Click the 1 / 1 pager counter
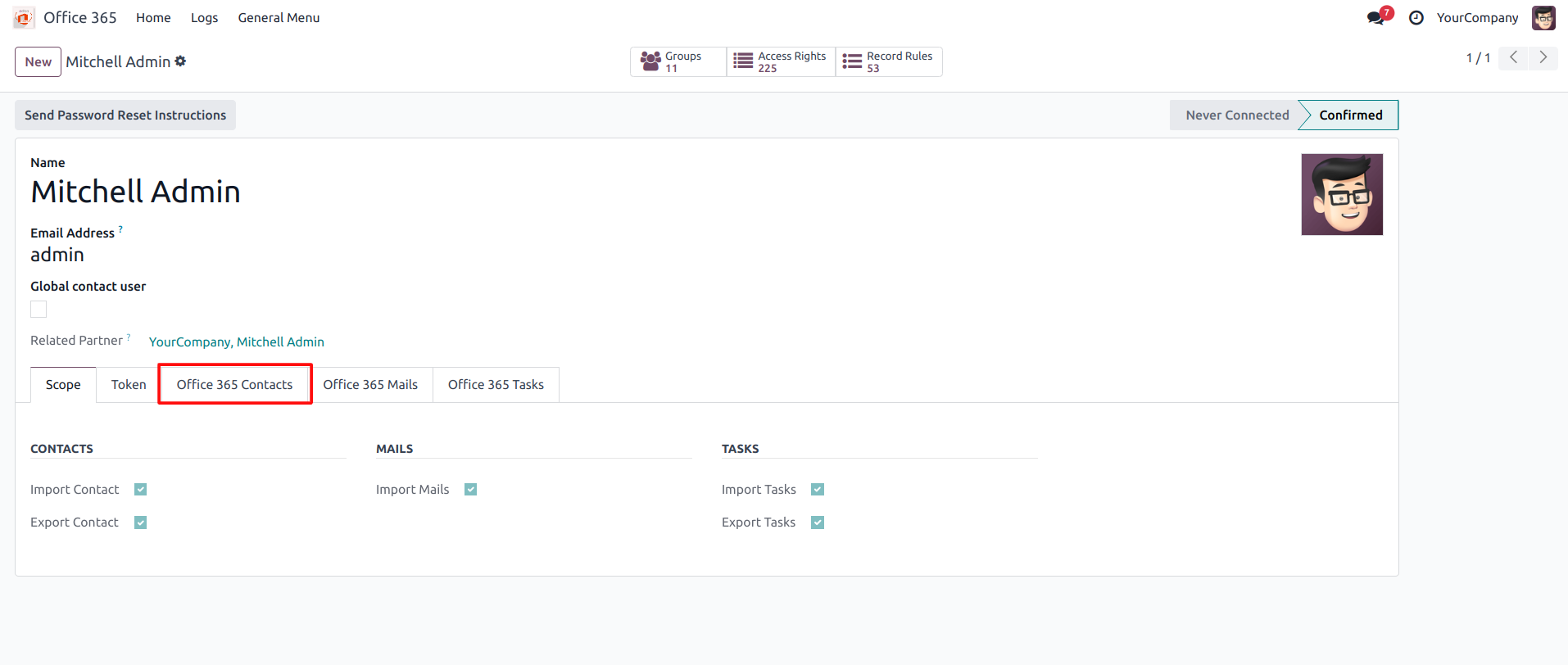Image resolution: width=1568 pixels, height=665 pixels. coord(1478,57)
